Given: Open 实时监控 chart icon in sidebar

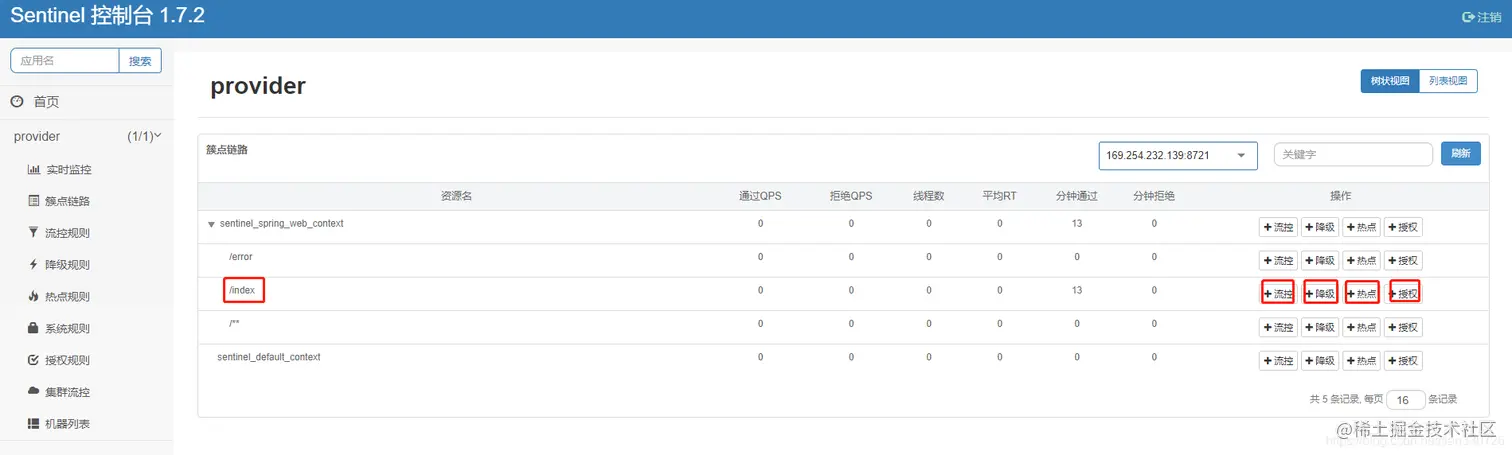Looking at the screenshot, I should coord(34,170).
